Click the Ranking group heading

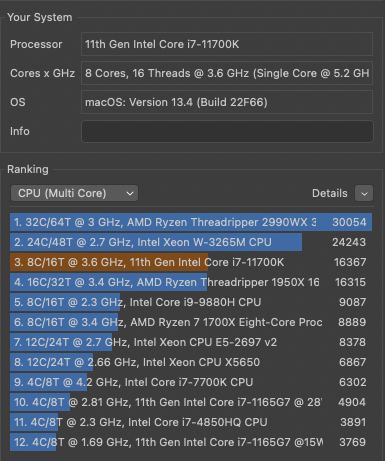[x=28, y=169]
